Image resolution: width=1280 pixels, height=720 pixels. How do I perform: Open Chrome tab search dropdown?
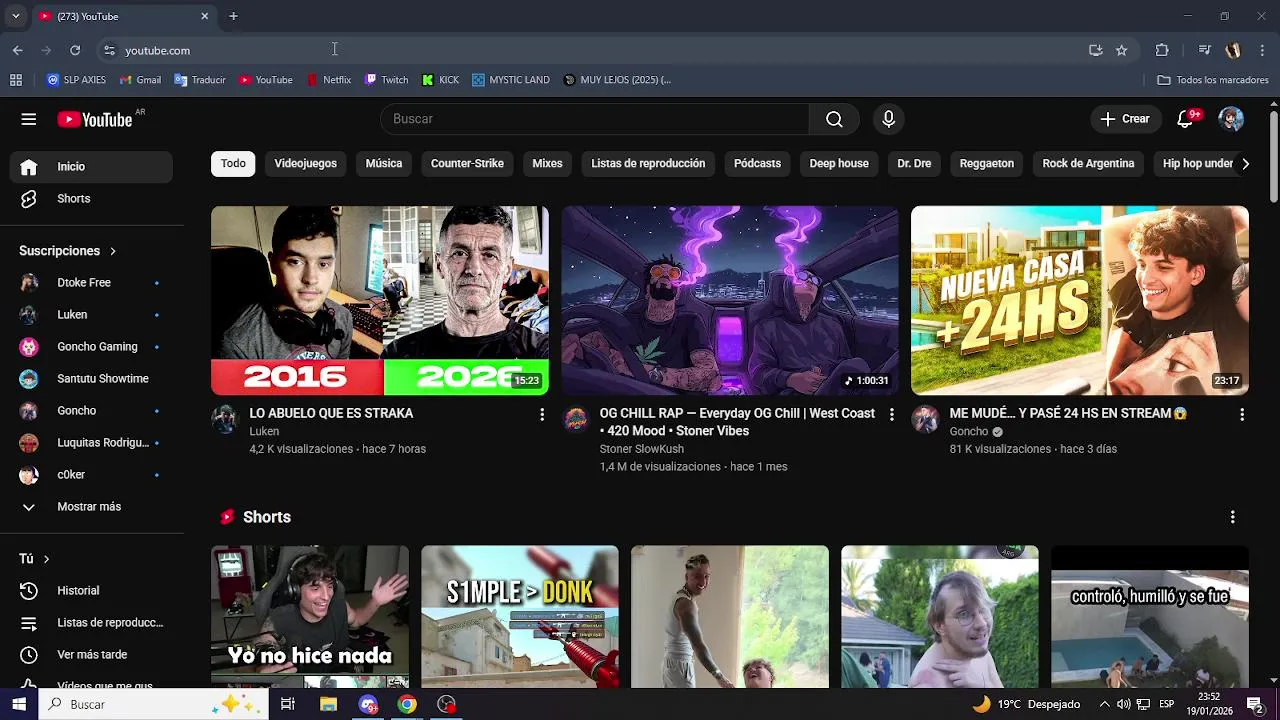click(x=15, y=16)
